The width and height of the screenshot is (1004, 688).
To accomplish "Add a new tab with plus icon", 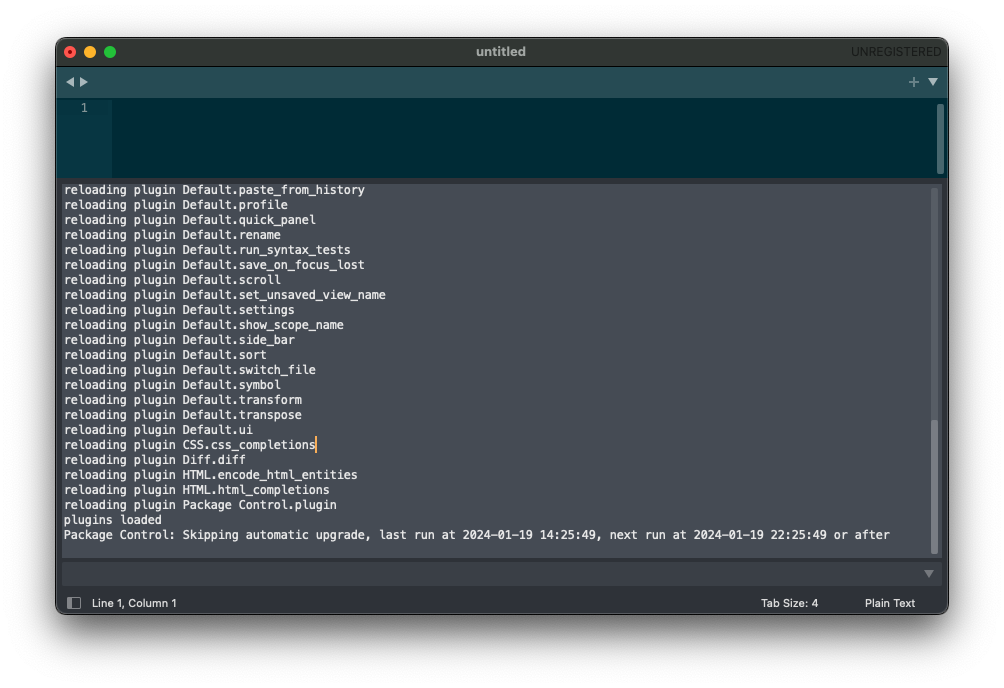I will [x=913, y=82].
